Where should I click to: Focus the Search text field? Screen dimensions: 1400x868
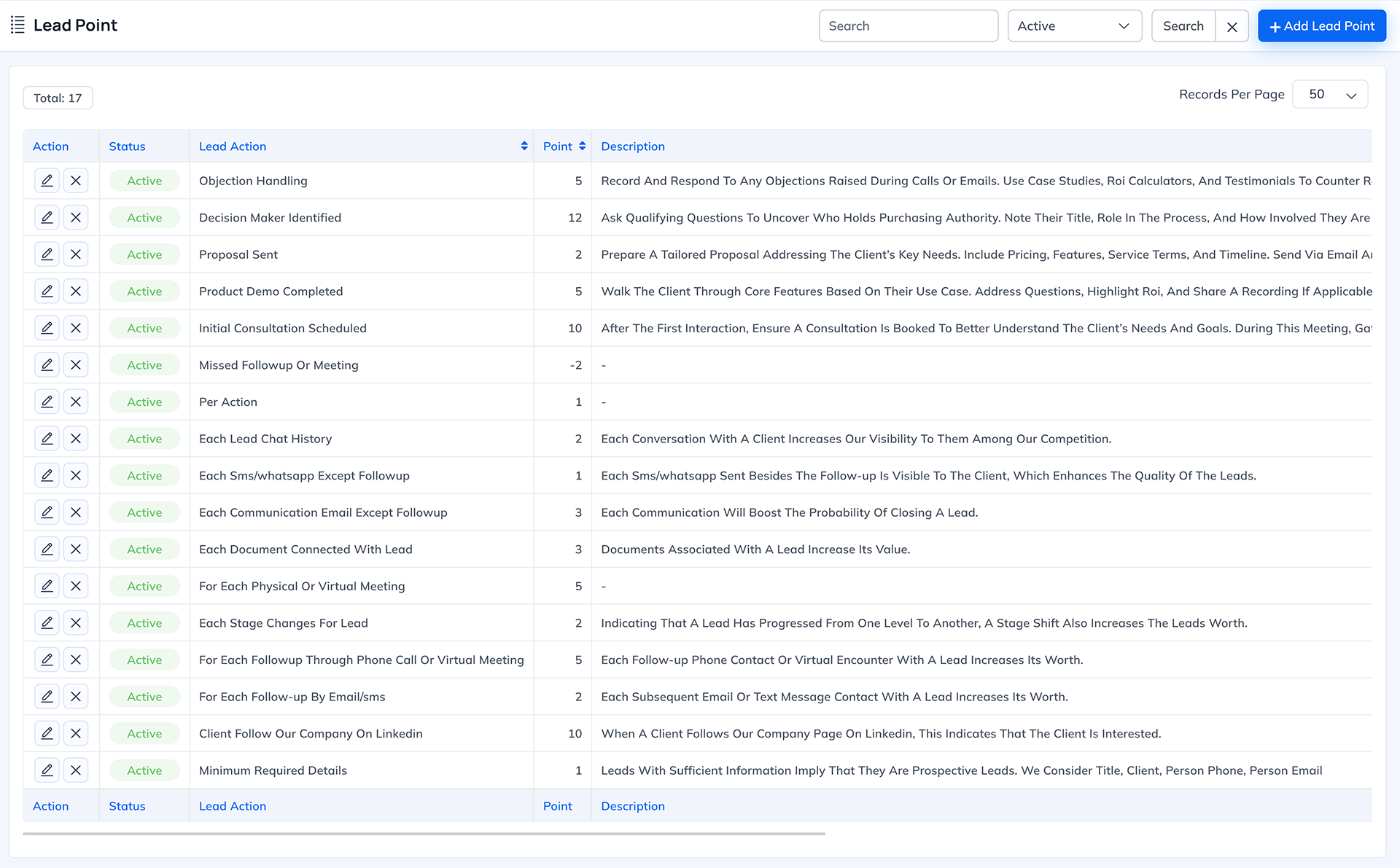coord(908,26)
